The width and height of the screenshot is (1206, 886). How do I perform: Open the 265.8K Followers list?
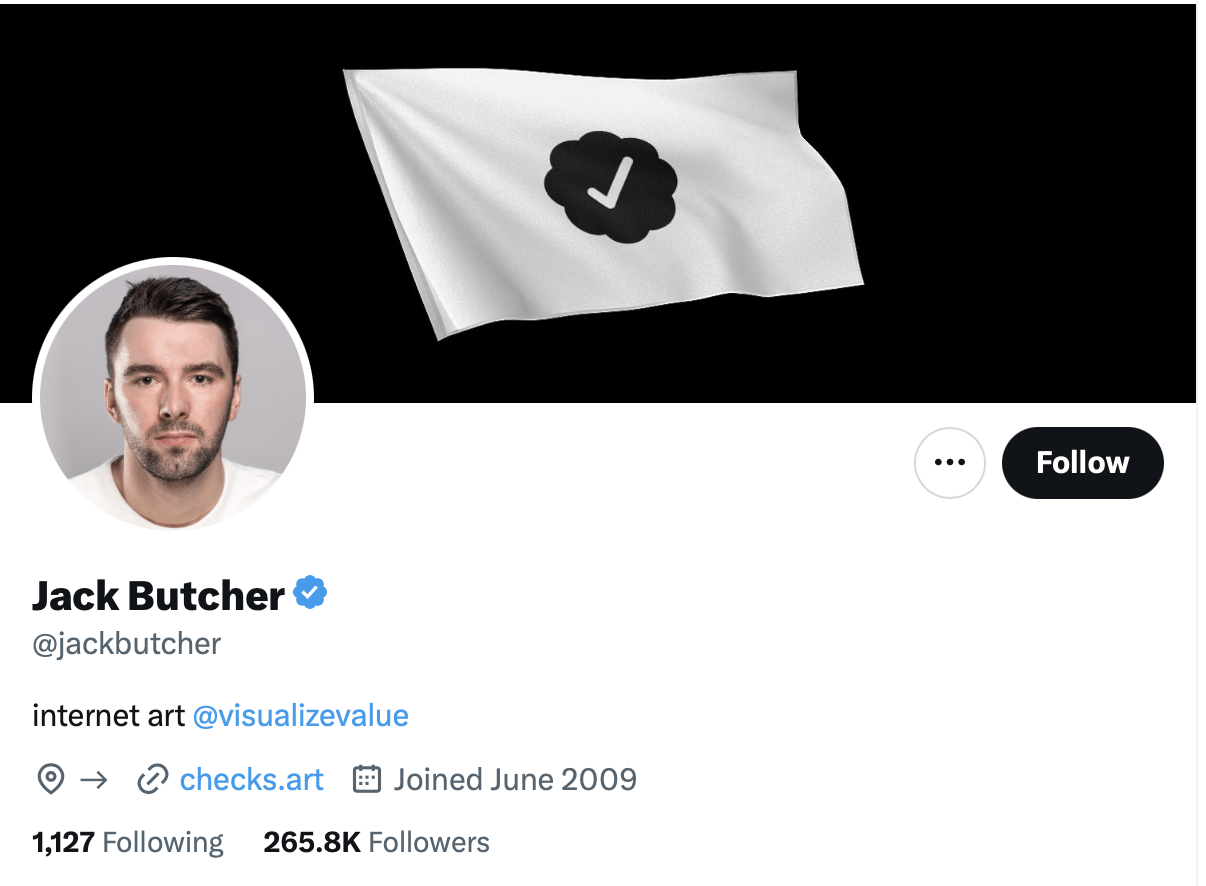tap(376, 842)
